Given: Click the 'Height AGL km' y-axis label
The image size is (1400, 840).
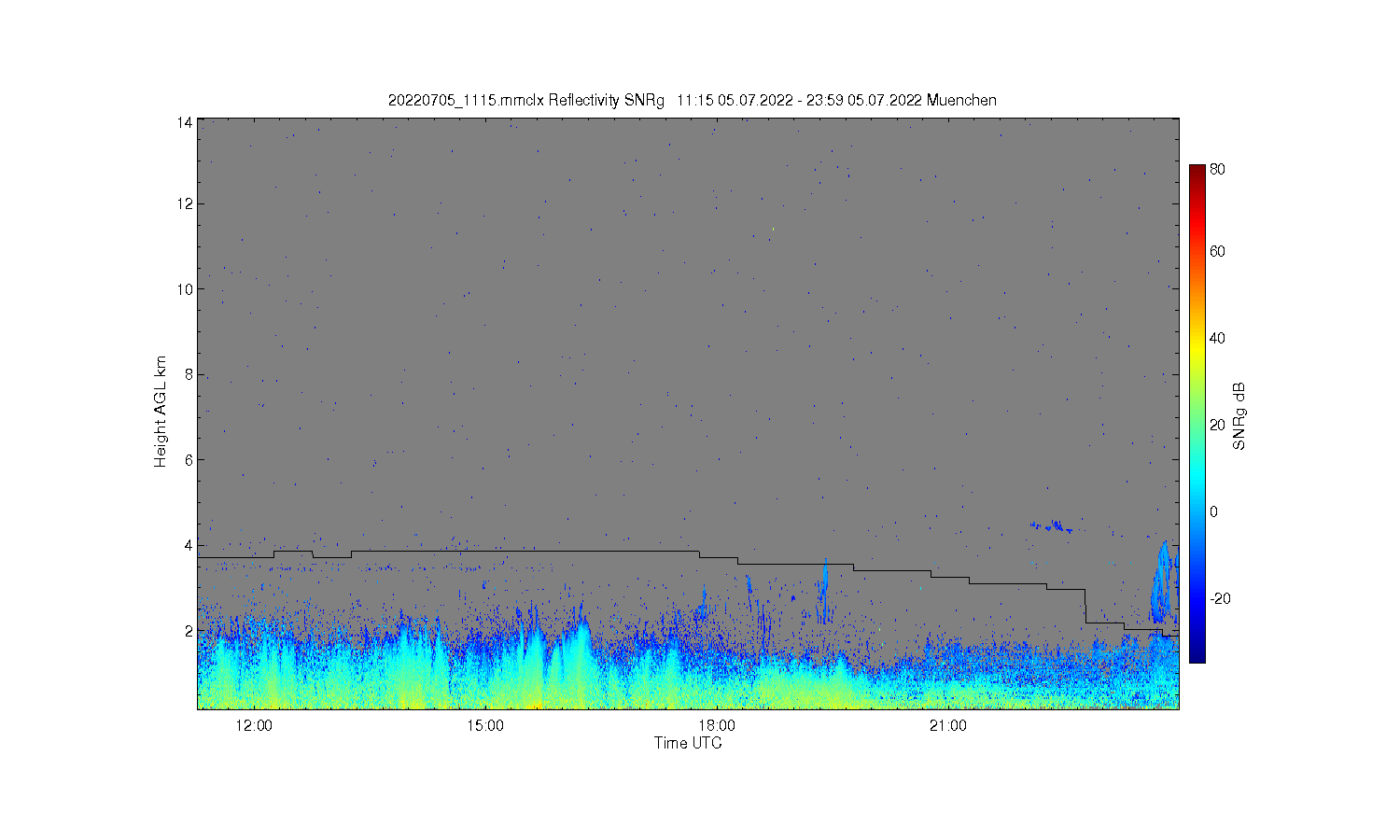Looking at the screenshot, I should [161, 412].
